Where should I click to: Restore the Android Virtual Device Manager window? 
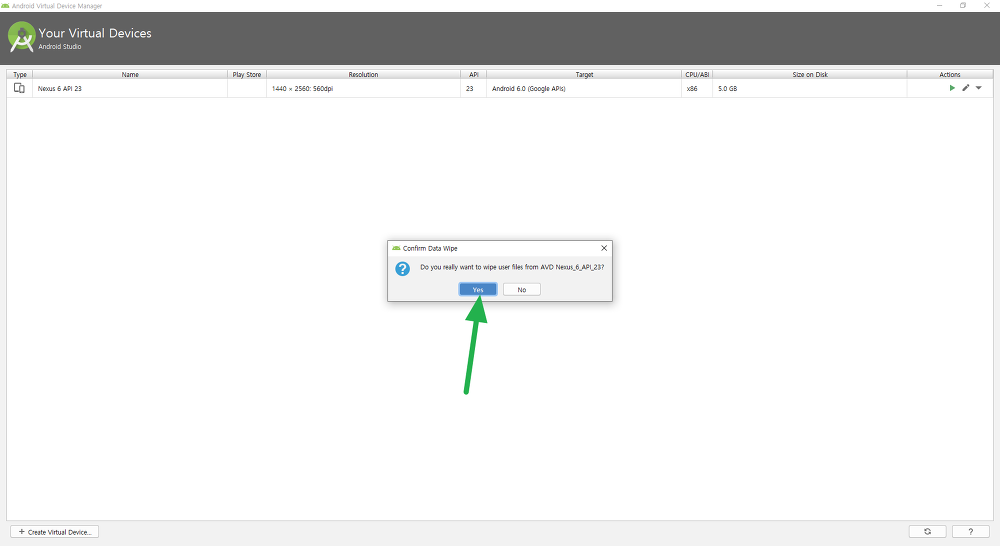[963, 5]
